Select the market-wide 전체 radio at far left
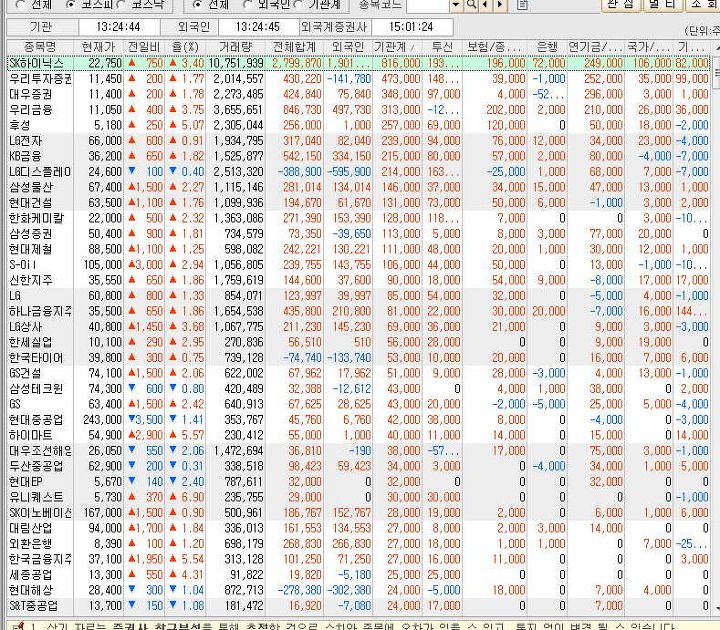 (20, 5)
